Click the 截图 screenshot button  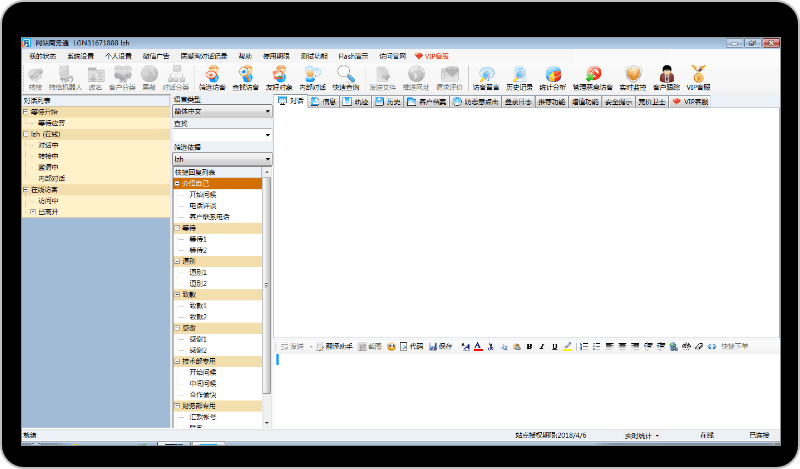click(x=369, y=346)
